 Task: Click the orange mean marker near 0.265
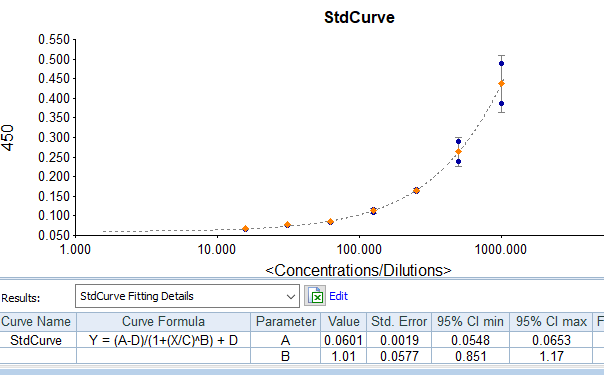(x=458, y=152)
